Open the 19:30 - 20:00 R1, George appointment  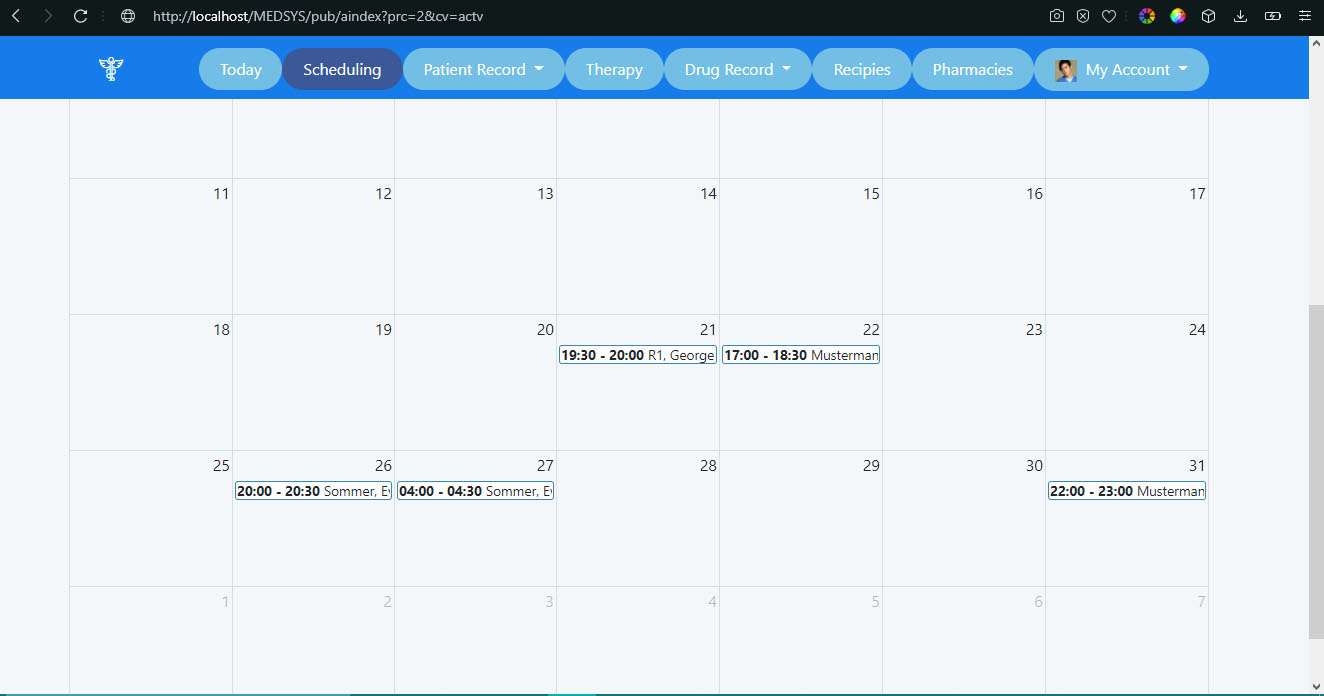tap(638, 355)
